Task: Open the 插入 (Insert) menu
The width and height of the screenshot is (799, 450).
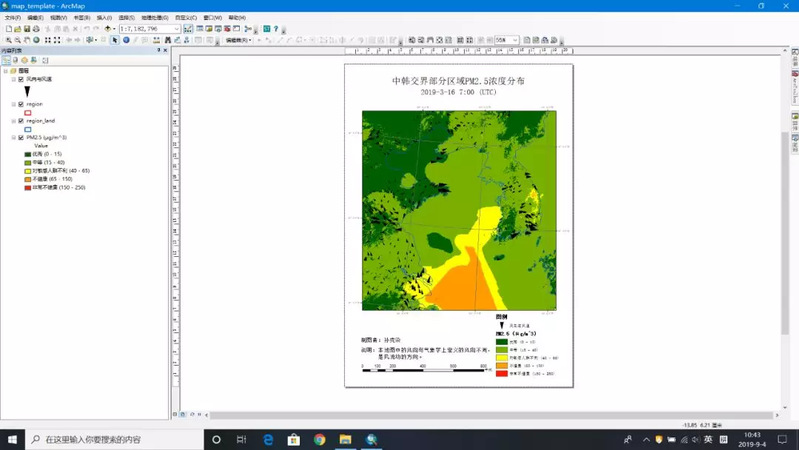Action: [104, 17]
